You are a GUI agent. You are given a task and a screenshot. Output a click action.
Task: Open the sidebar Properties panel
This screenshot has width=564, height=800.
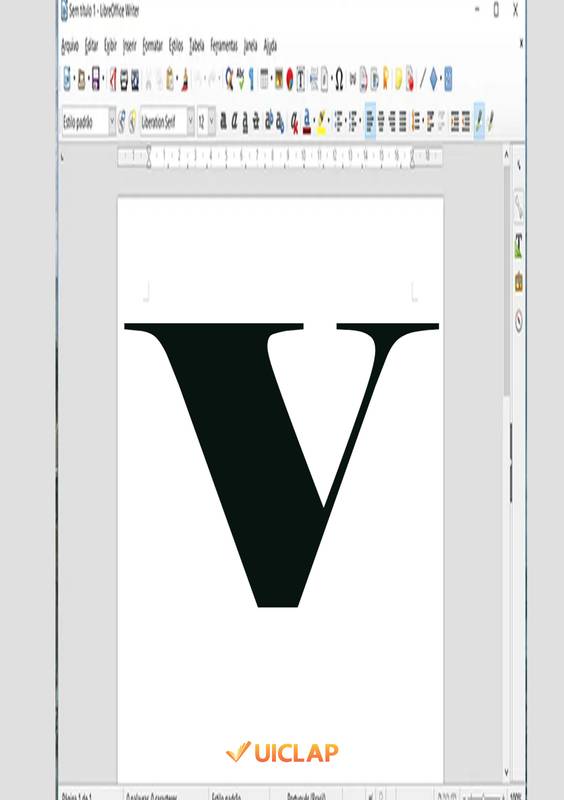[x=519, y=206]
